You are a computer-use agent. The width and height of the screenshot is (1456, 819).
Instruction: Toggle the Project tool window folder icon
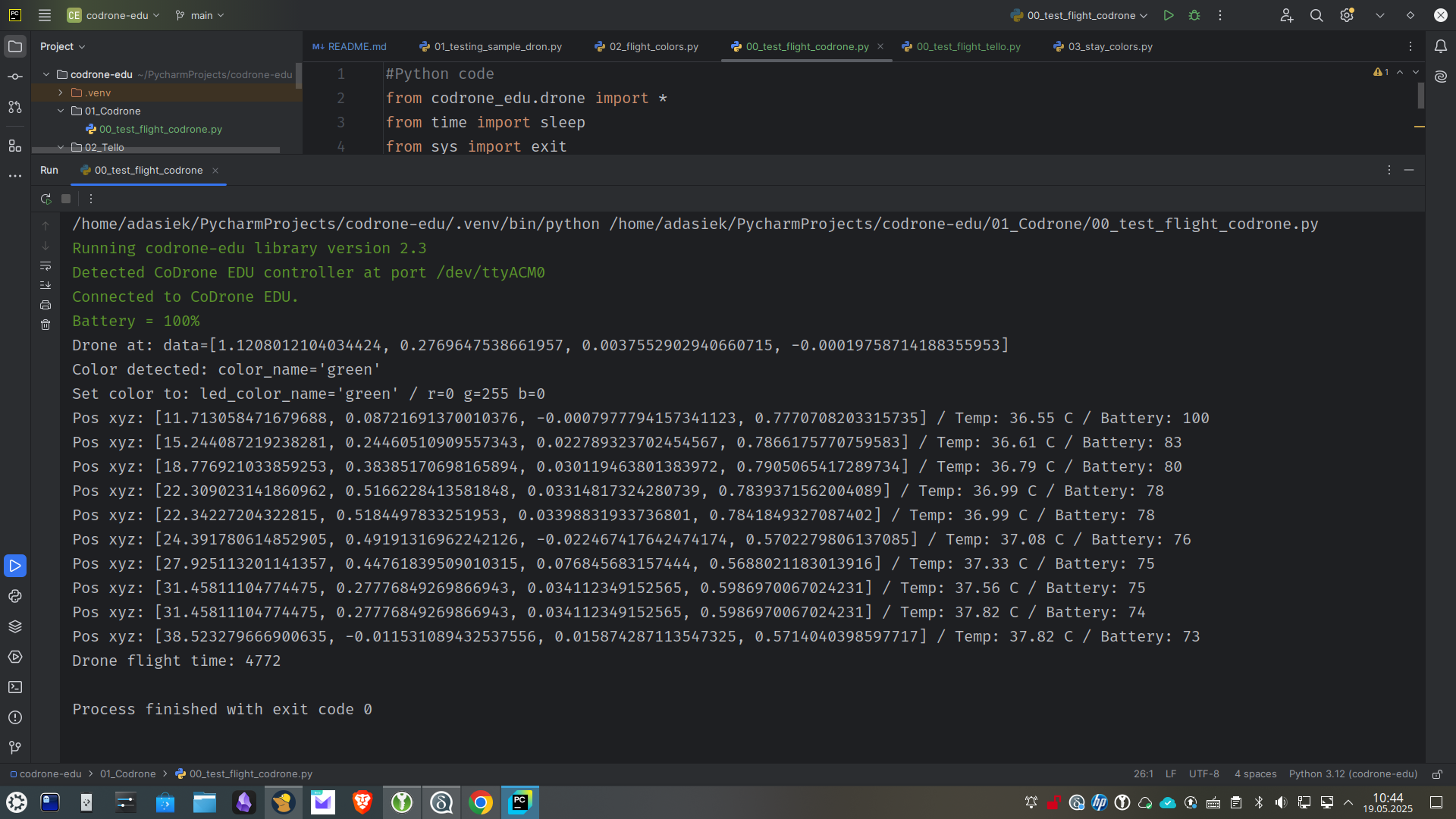[15, 46]
